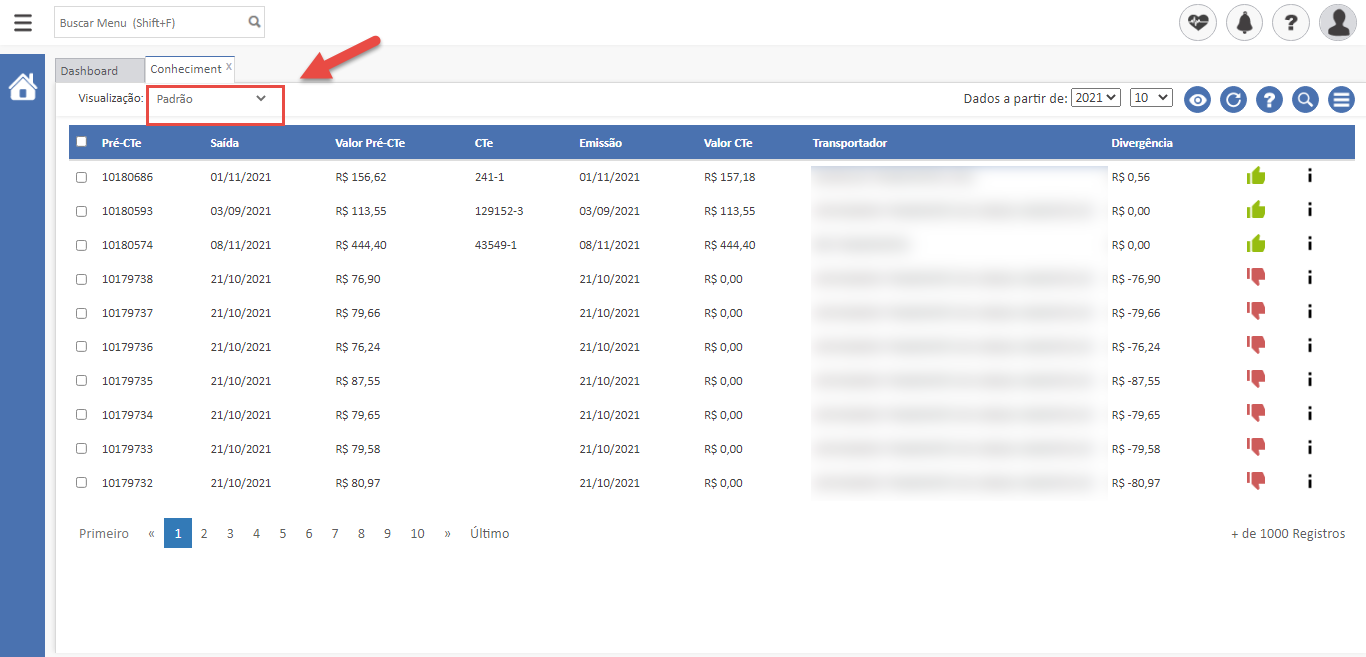The height and width of the screenshot is (657, 1366).
Task: Open the user profile avatar
Action: (1337, 22)
